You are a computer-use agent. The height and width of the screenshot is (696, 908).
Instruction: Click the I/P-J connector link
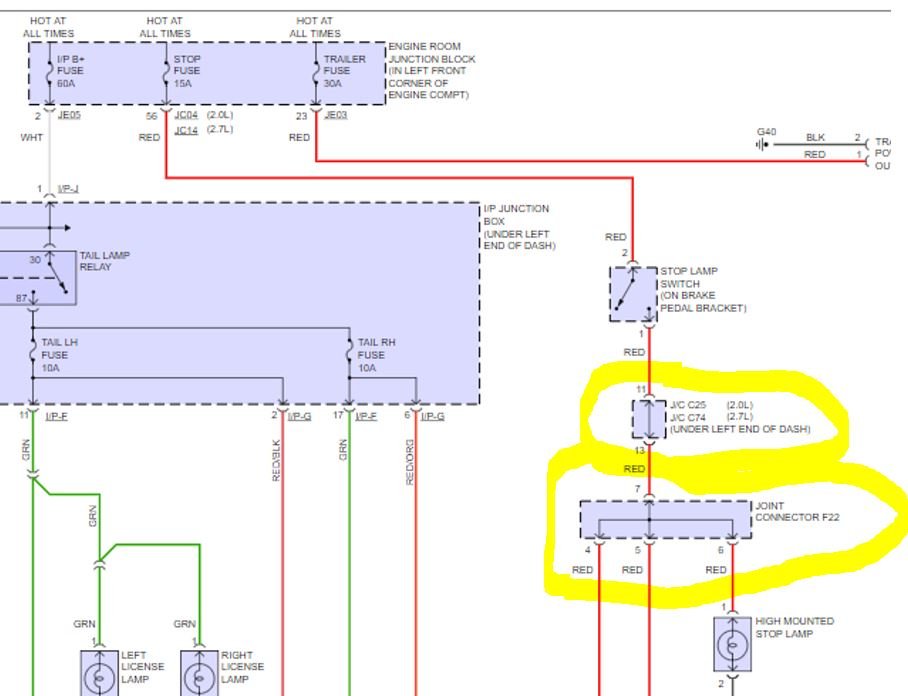[x=68, y=189]
